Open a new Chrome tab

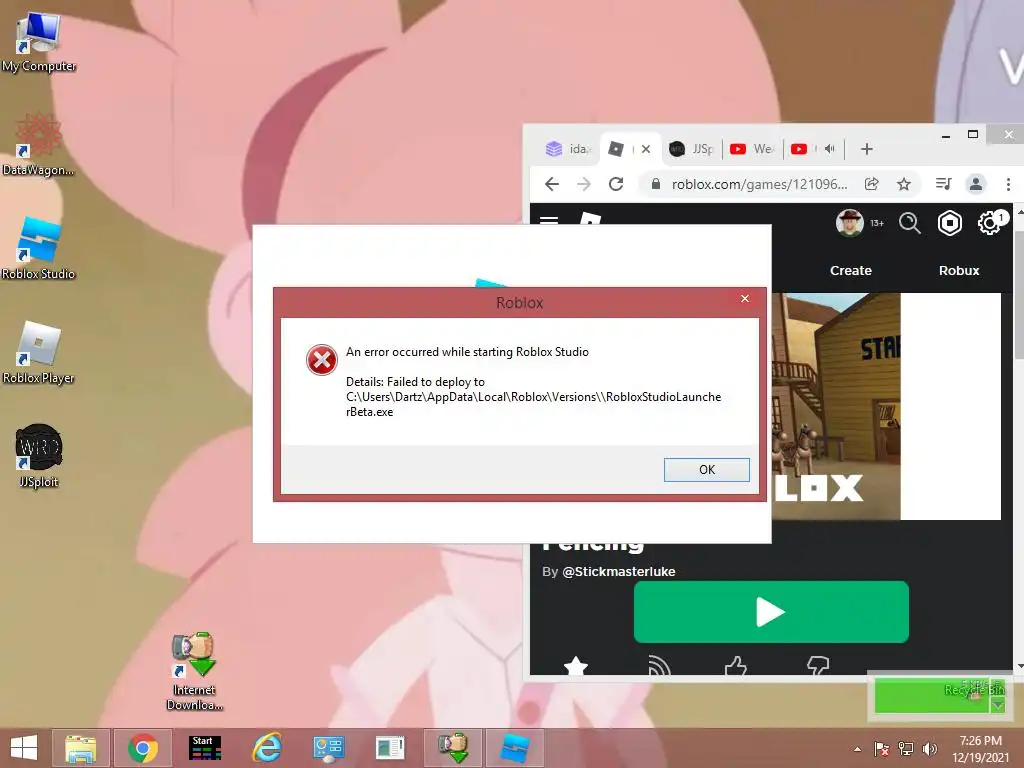pyautogui.click(x=867, y=149)
